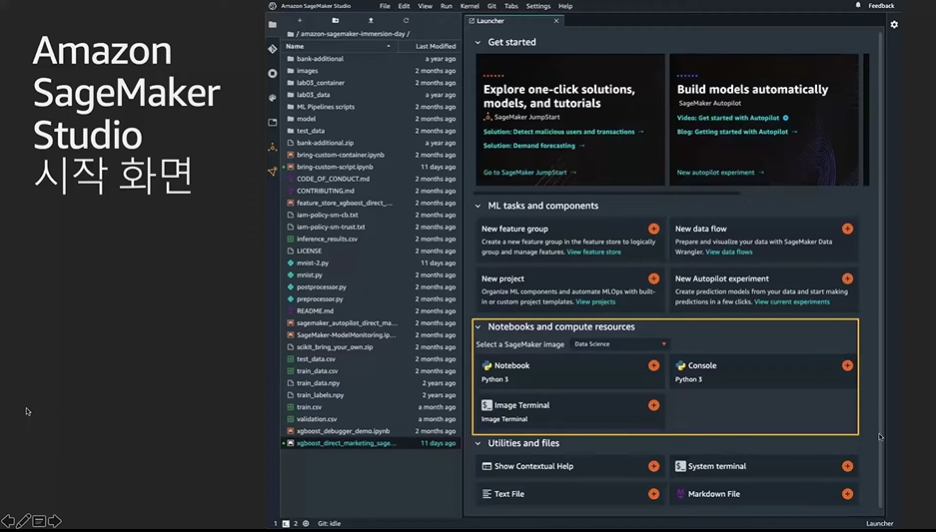Open the File Browser sidebar folder icon
Screen dimensions: 936x532
pyautogui.click(x=273, y=24)
